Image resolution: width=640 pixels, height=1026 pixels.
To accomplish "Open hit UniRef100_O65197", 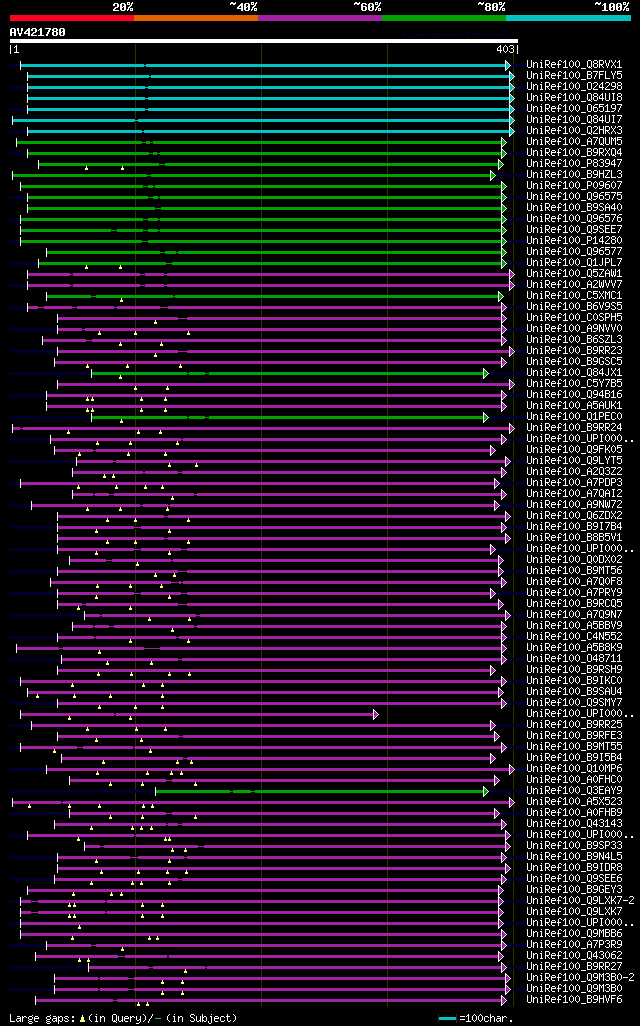I will (574, 109).
